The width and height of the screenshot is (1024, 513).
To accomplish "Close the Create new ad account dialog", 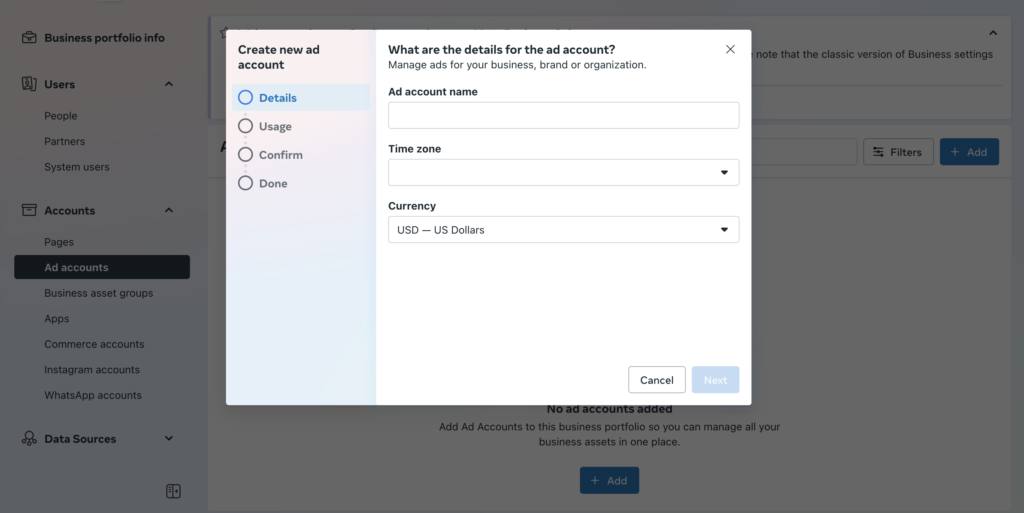I will tap(730, 50).
